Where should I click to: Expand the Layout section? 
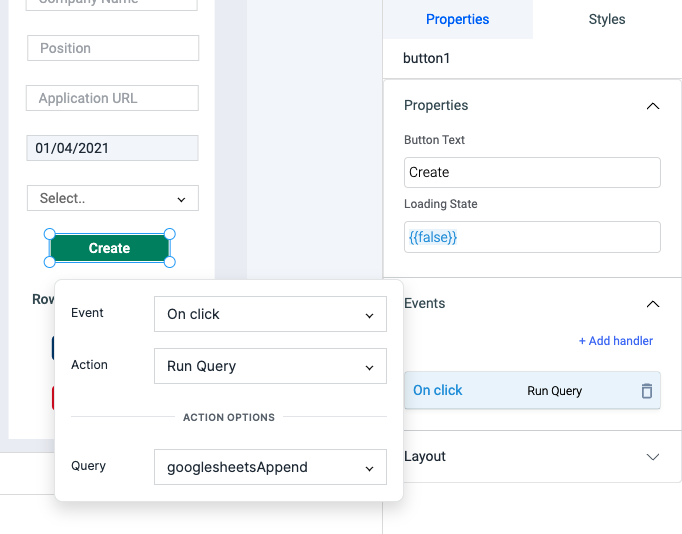(652, 456)
